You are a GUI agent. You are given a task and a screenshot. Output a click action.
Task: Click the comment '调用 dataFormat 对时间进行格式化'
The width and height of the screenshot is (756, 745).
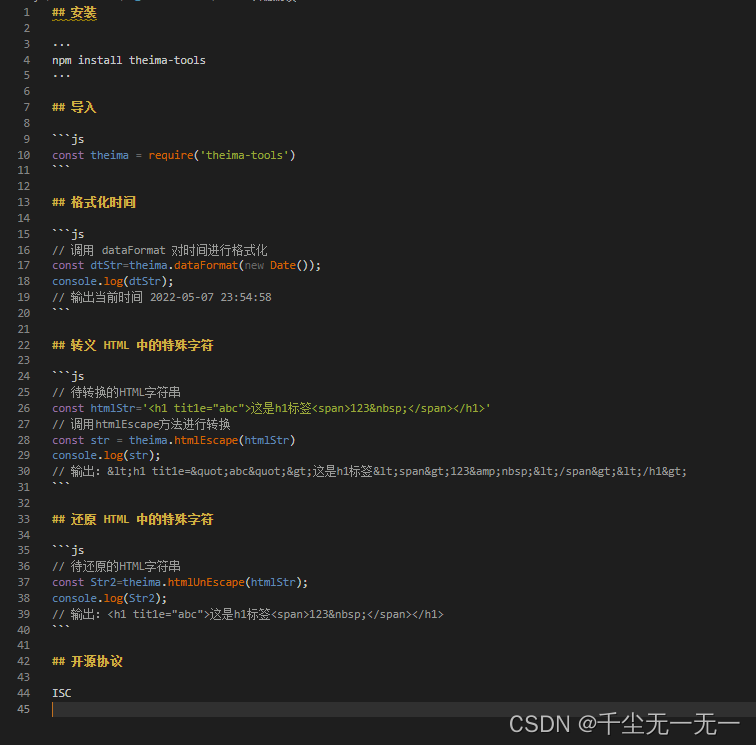tap(160, 250)
